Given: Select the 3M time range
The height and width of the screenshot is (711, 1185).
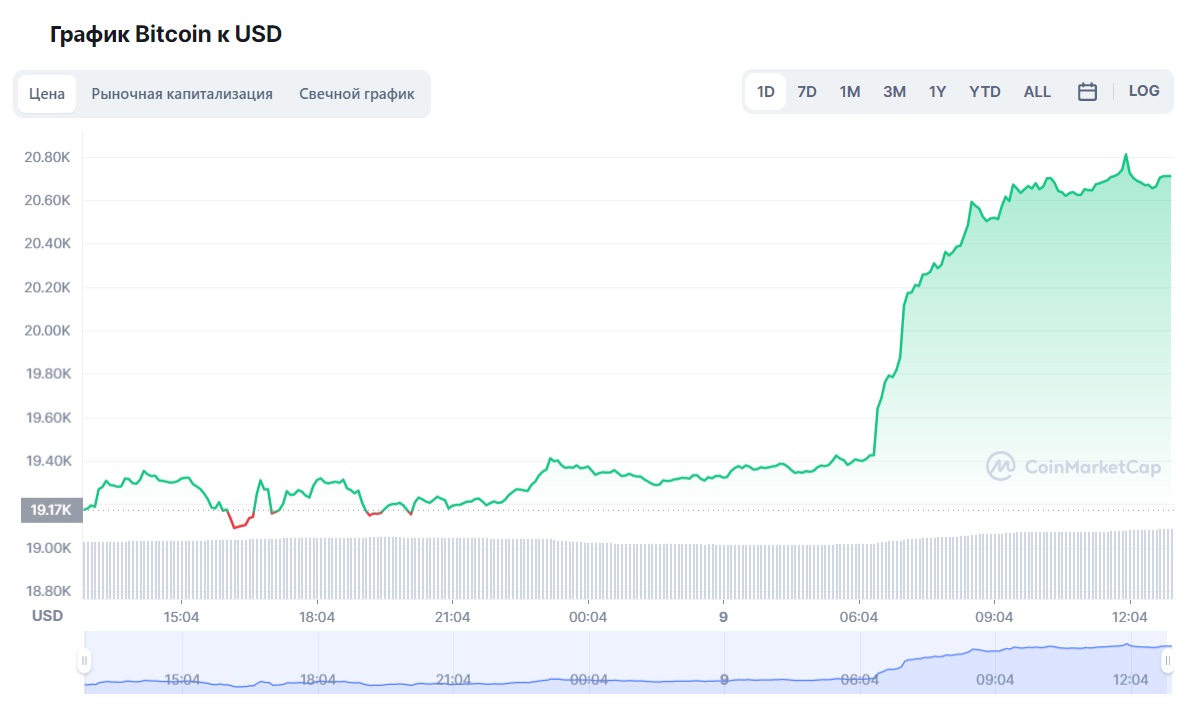Looking at the screenshot, I should [x=893, y=90].
